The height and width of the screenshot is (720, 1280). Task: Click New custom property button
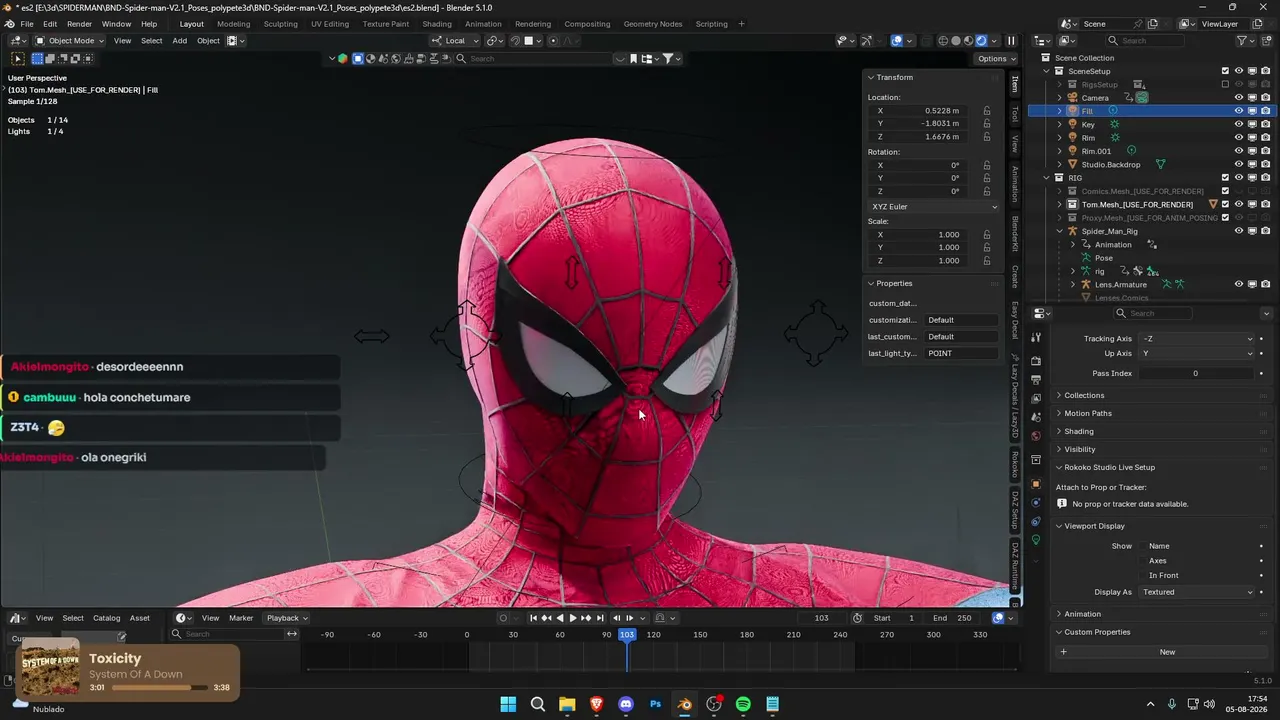coord(1167,652)
